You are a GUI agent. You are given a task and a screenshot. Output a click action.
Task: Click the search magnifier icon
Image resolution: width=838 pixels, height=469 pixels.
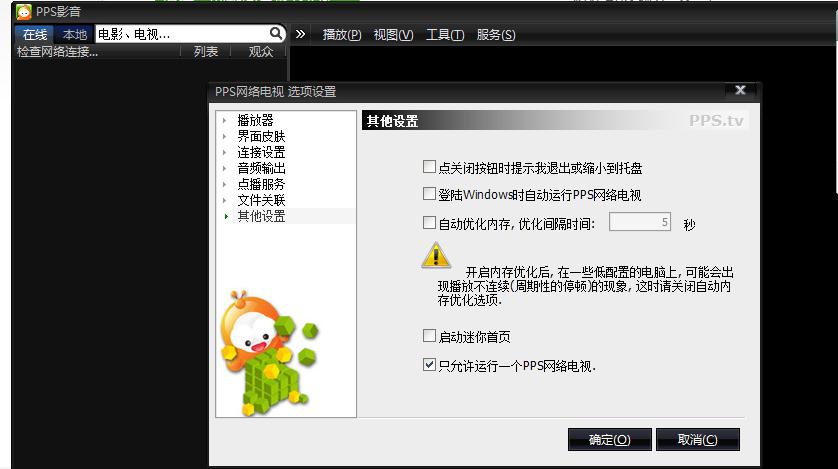276,34
